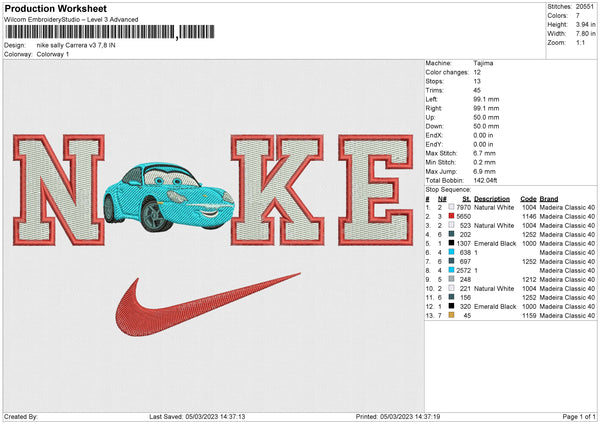Click the Colors count value 7
Viewport: 600px width, 424px height.
578,16
